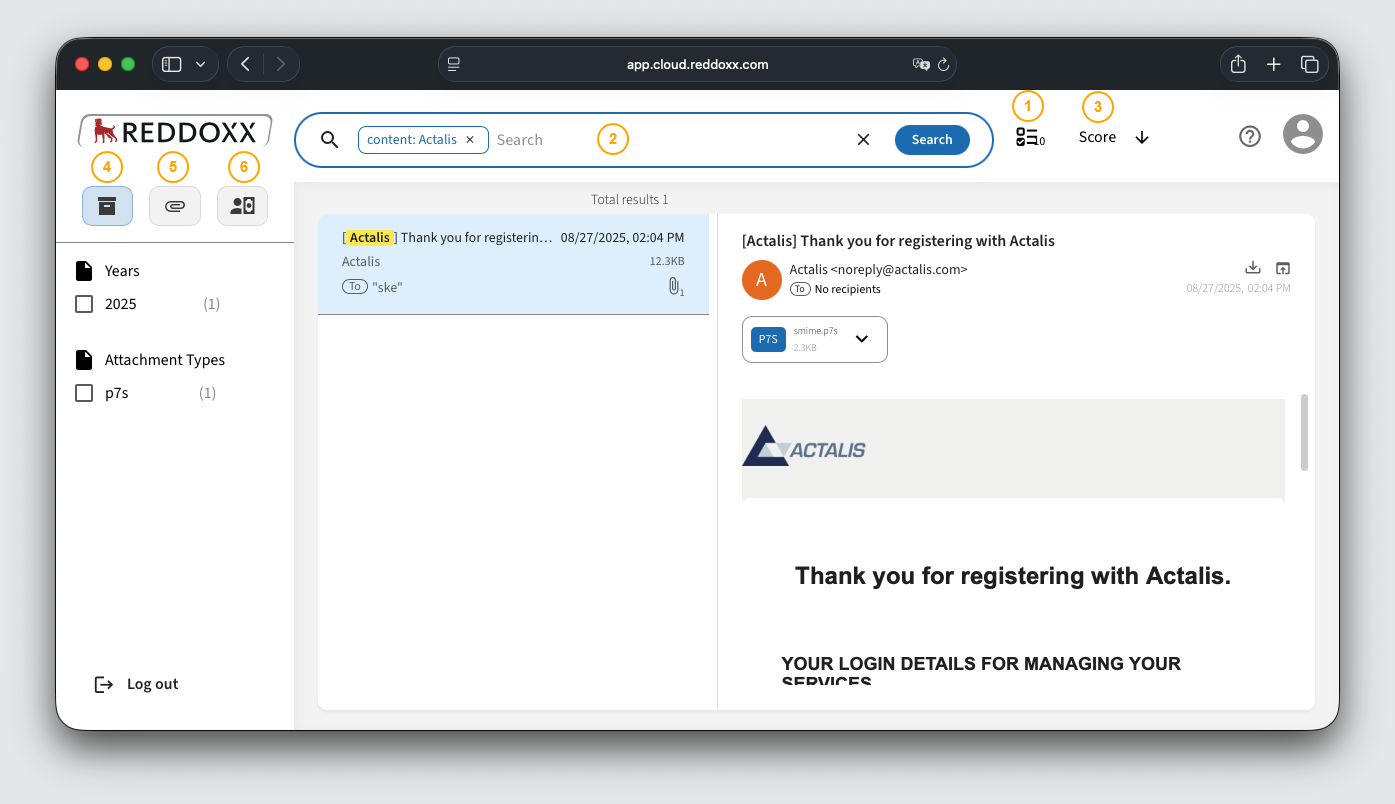This screenshot has height=804, width=1395.
Task: Open the attachment search mode (paperclip icon)
Action: (175, 205)
